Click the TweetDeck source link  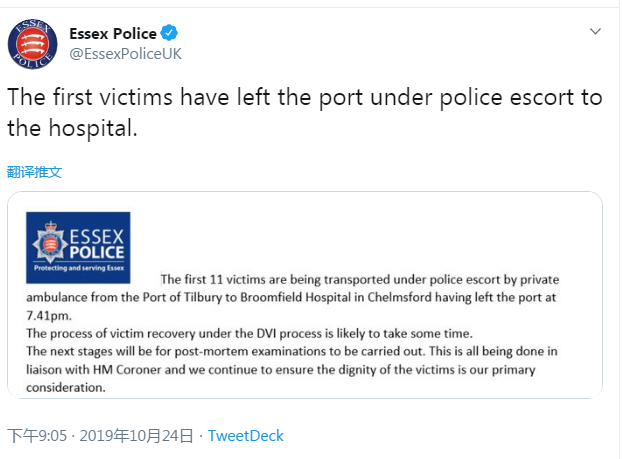[x=246, y=436]
